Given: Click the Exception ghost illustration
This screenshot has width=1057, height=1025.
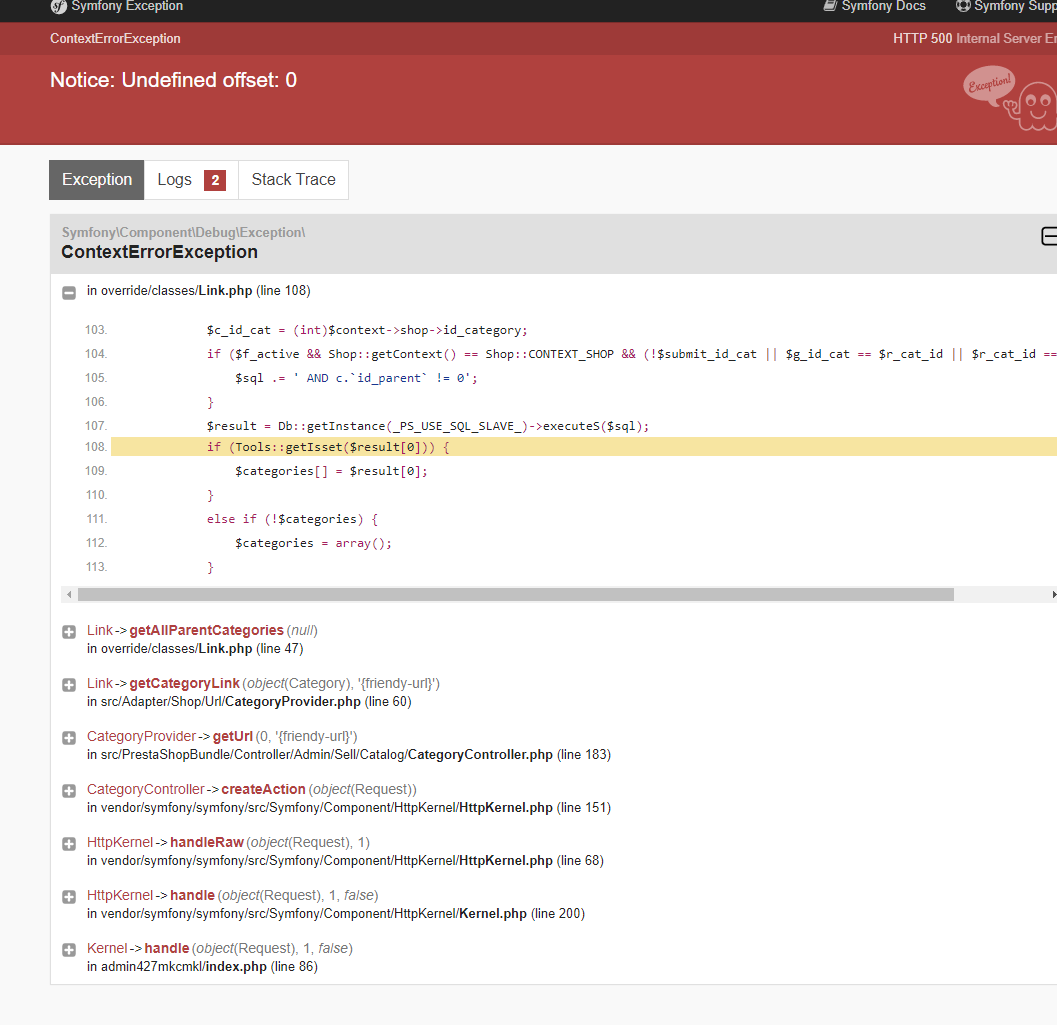Looking at the screenshot, I should click(1010, 98).
